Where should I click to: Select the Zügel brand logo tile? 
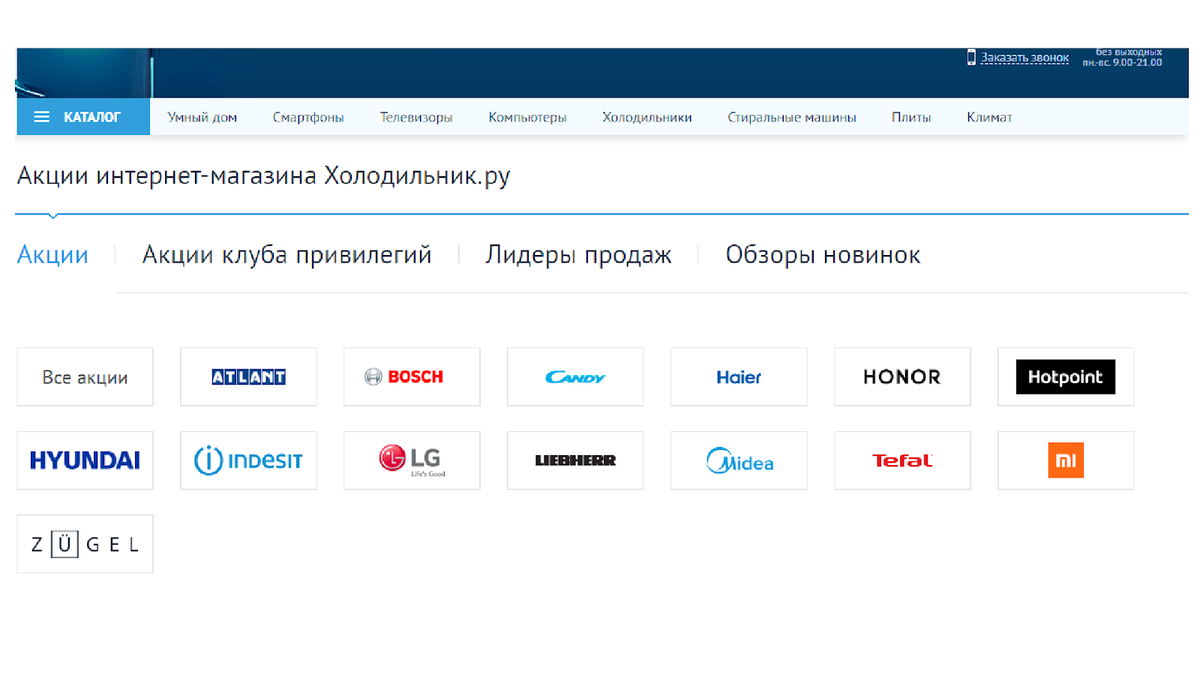point(85,544)
